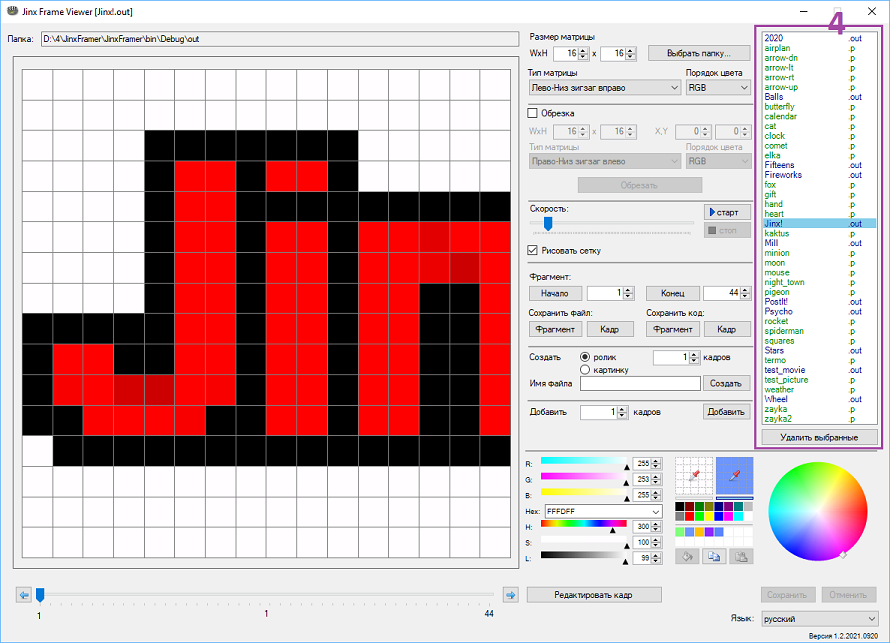
Task: Select the light green custom swatch
Action: [679, 532]
